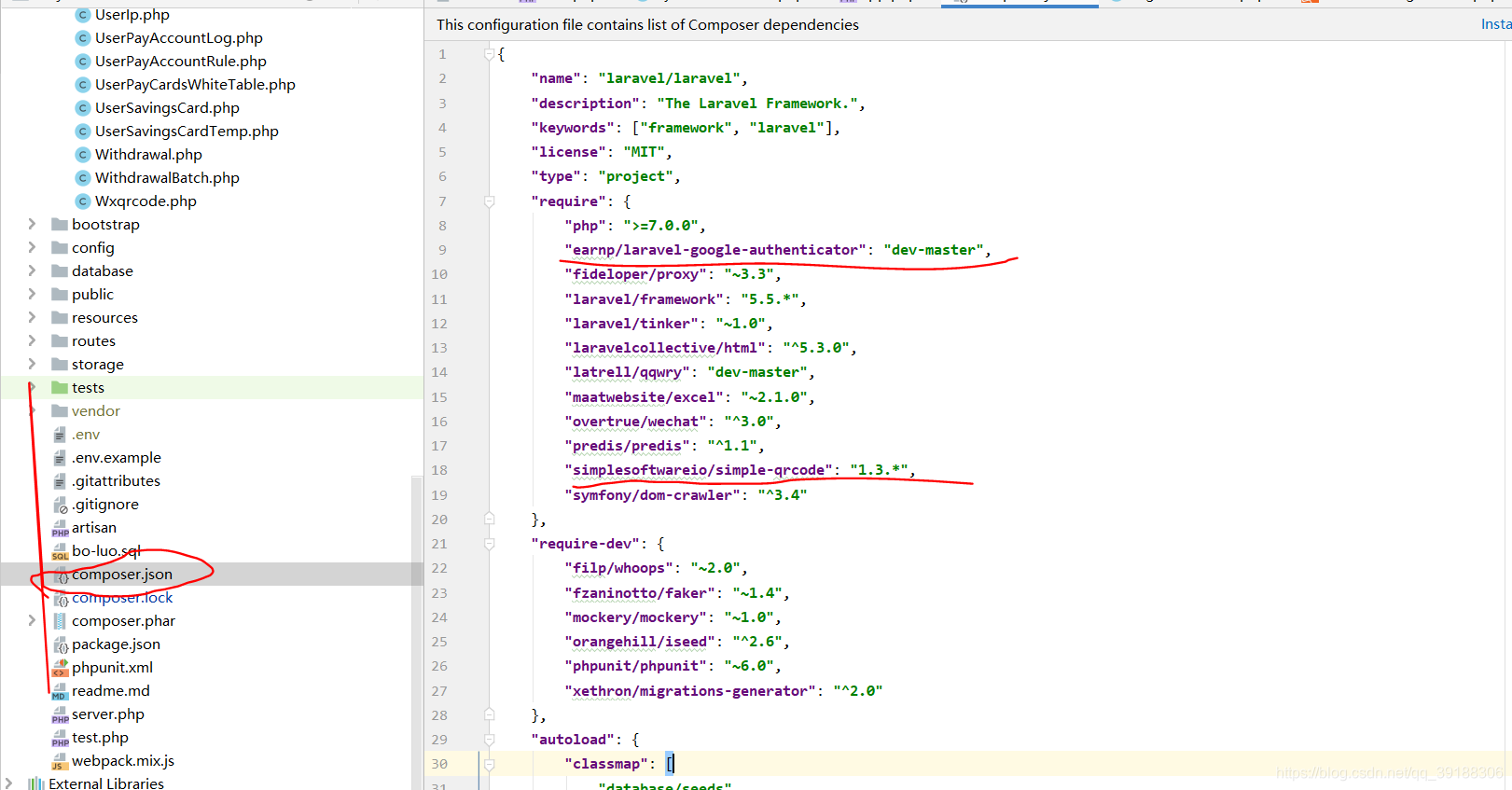Click line number 18 in the gutter

(x=439, y=470)
